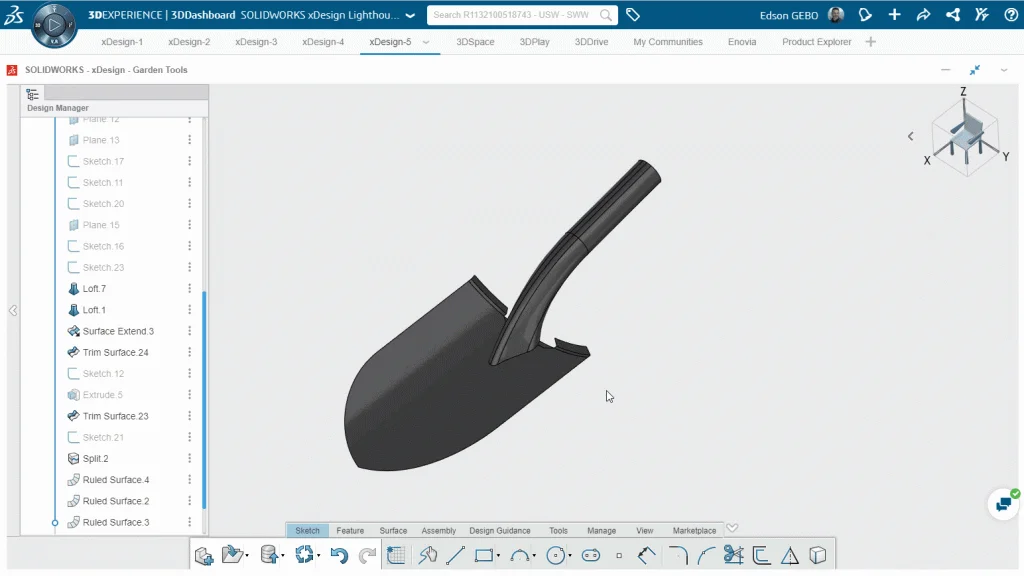The image size is (1024, 576).
Task: Open options menu for Split.2
Action: 189,458
